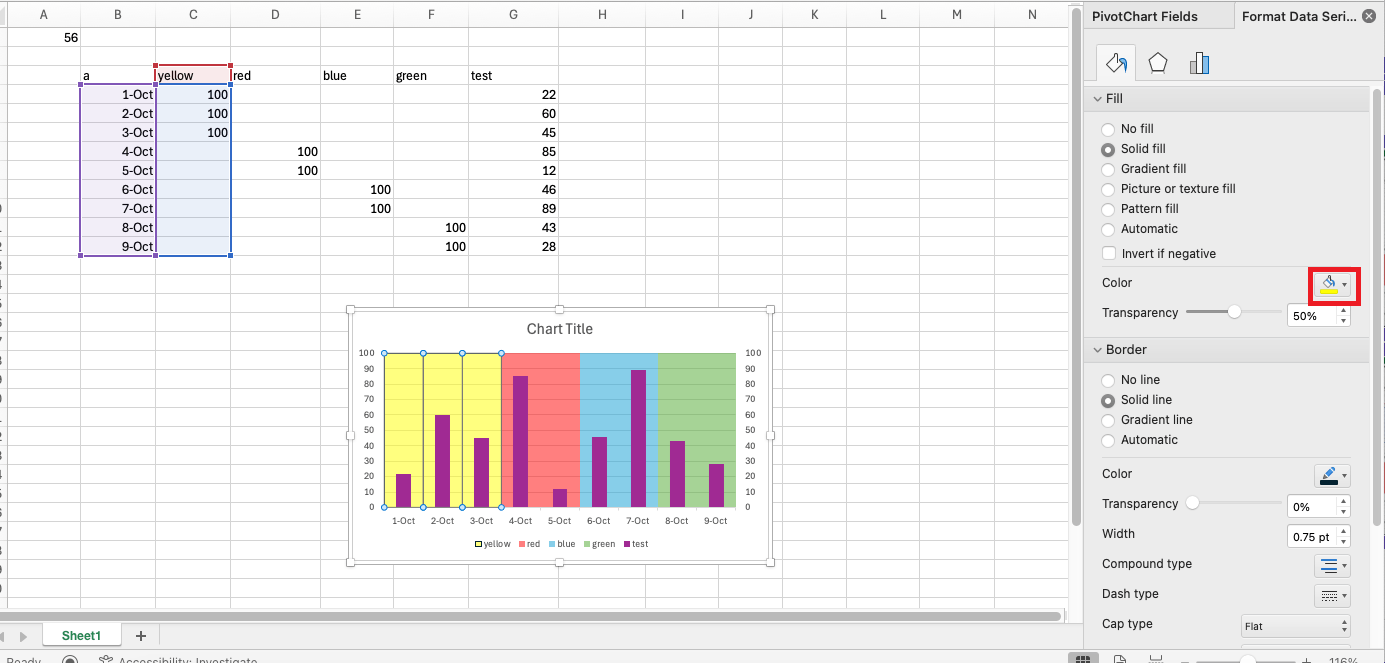Viewport: 1385px width, 663px height.
Task: Select the Solid line border option
Action: pos(1108,400)
